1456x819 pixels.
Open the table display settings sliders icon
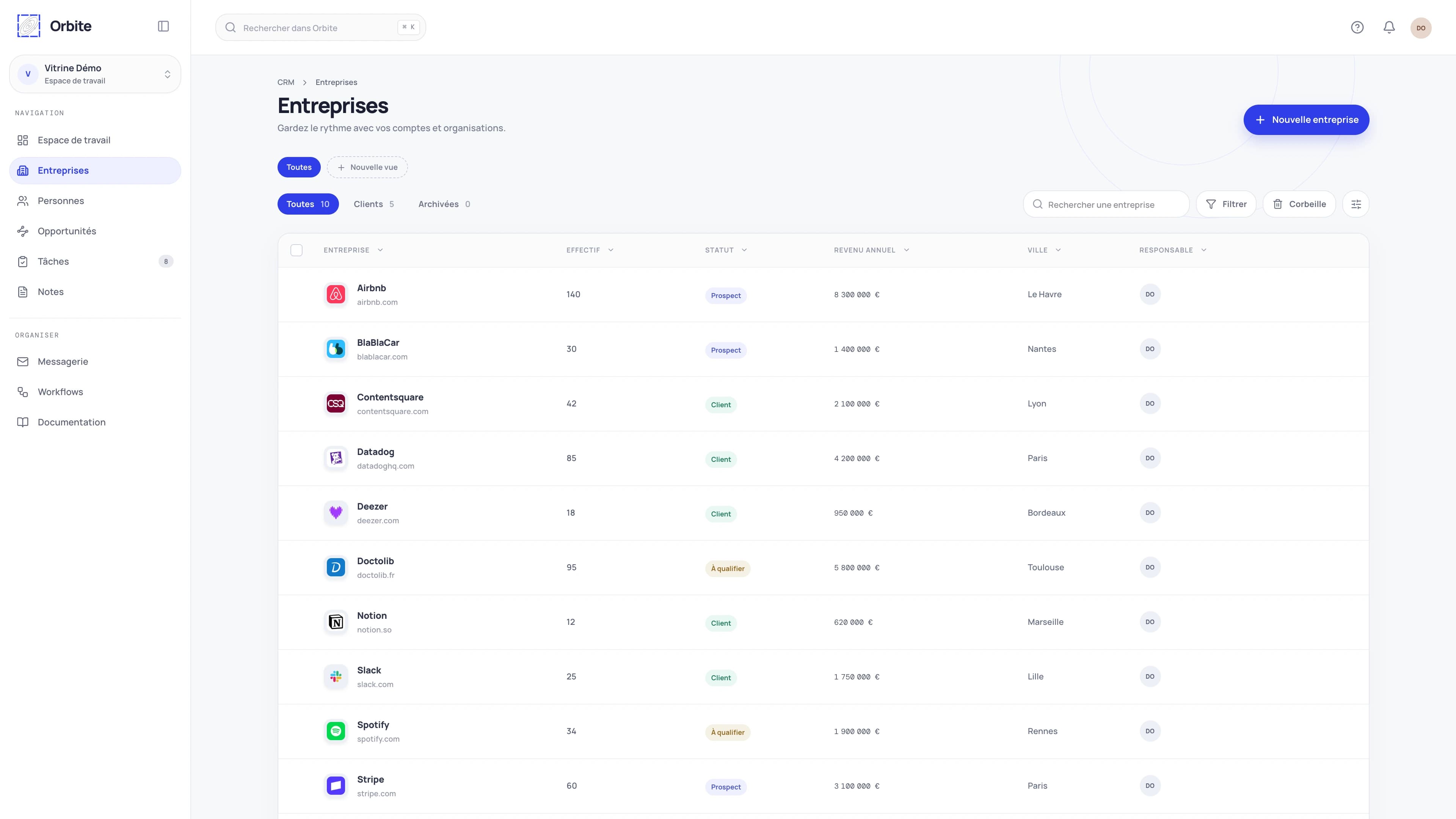pyautogui.click(x=1356, y=204)
